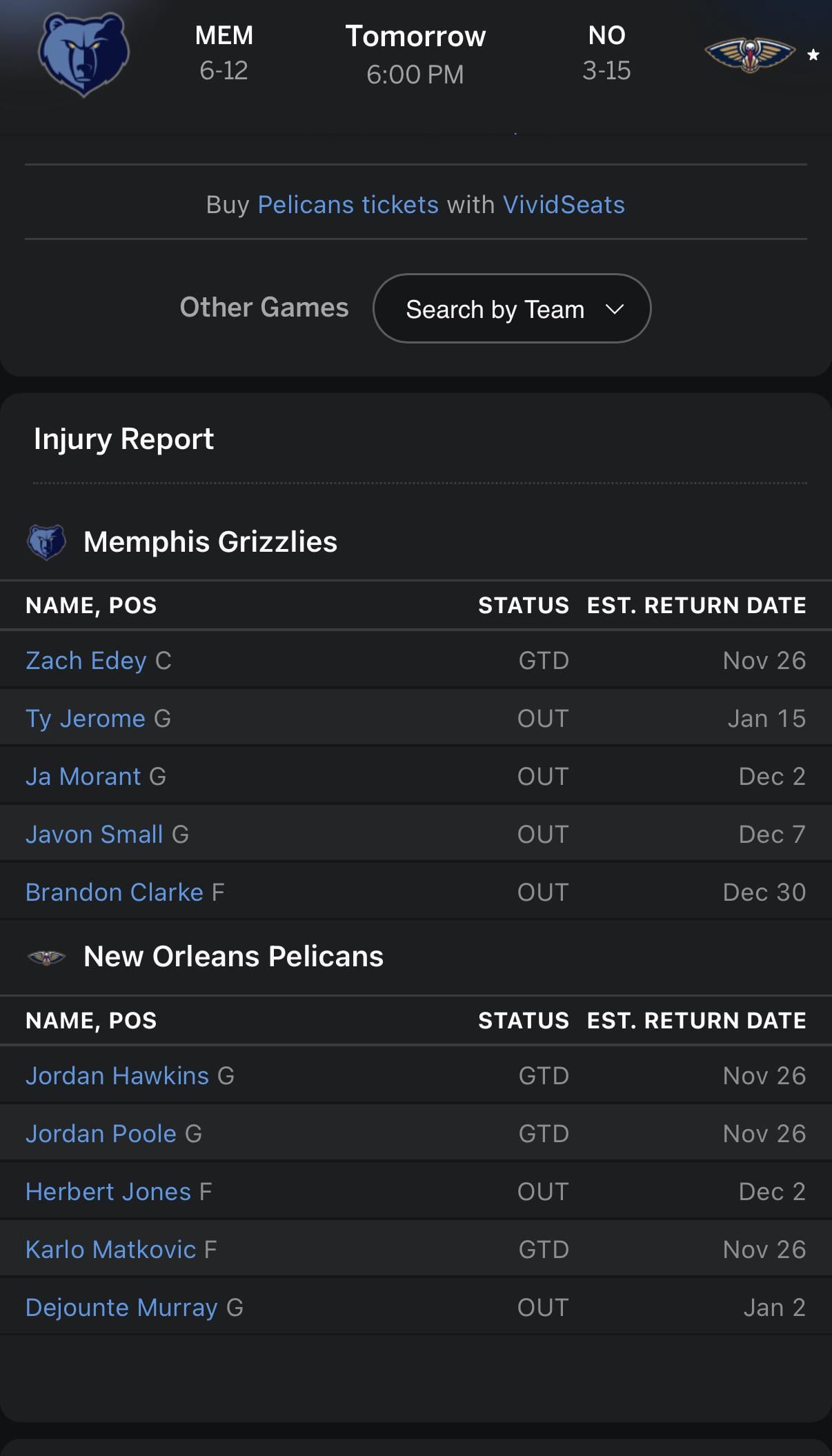832x1456 pixels.
Task: Select Brandon Clarke in the injury table
Action: point(114,892)
